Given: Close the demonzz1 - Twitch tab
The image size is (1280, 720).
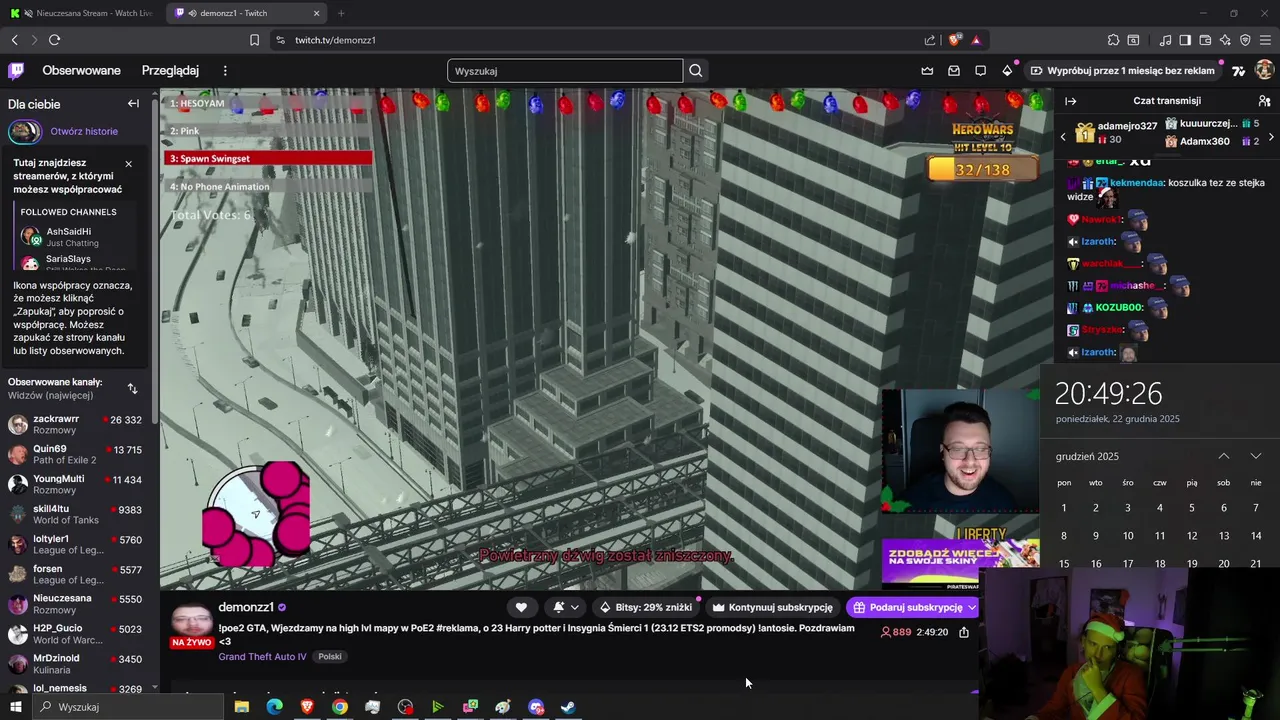Looking at the screenshot, I should coord(317,13).
